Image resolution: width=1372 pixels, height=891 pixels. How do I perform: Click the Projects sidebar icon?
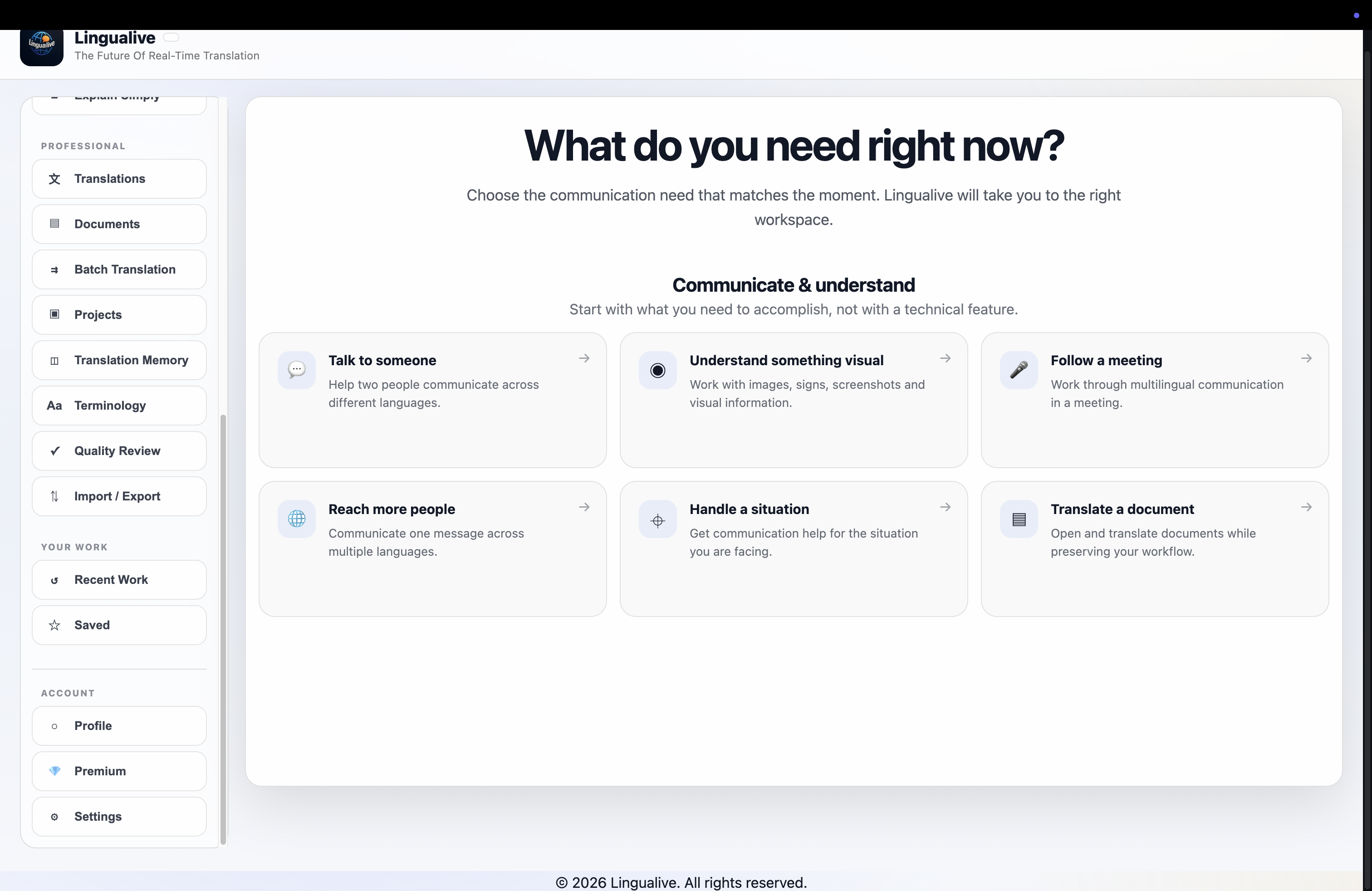(x=54, y=315)
